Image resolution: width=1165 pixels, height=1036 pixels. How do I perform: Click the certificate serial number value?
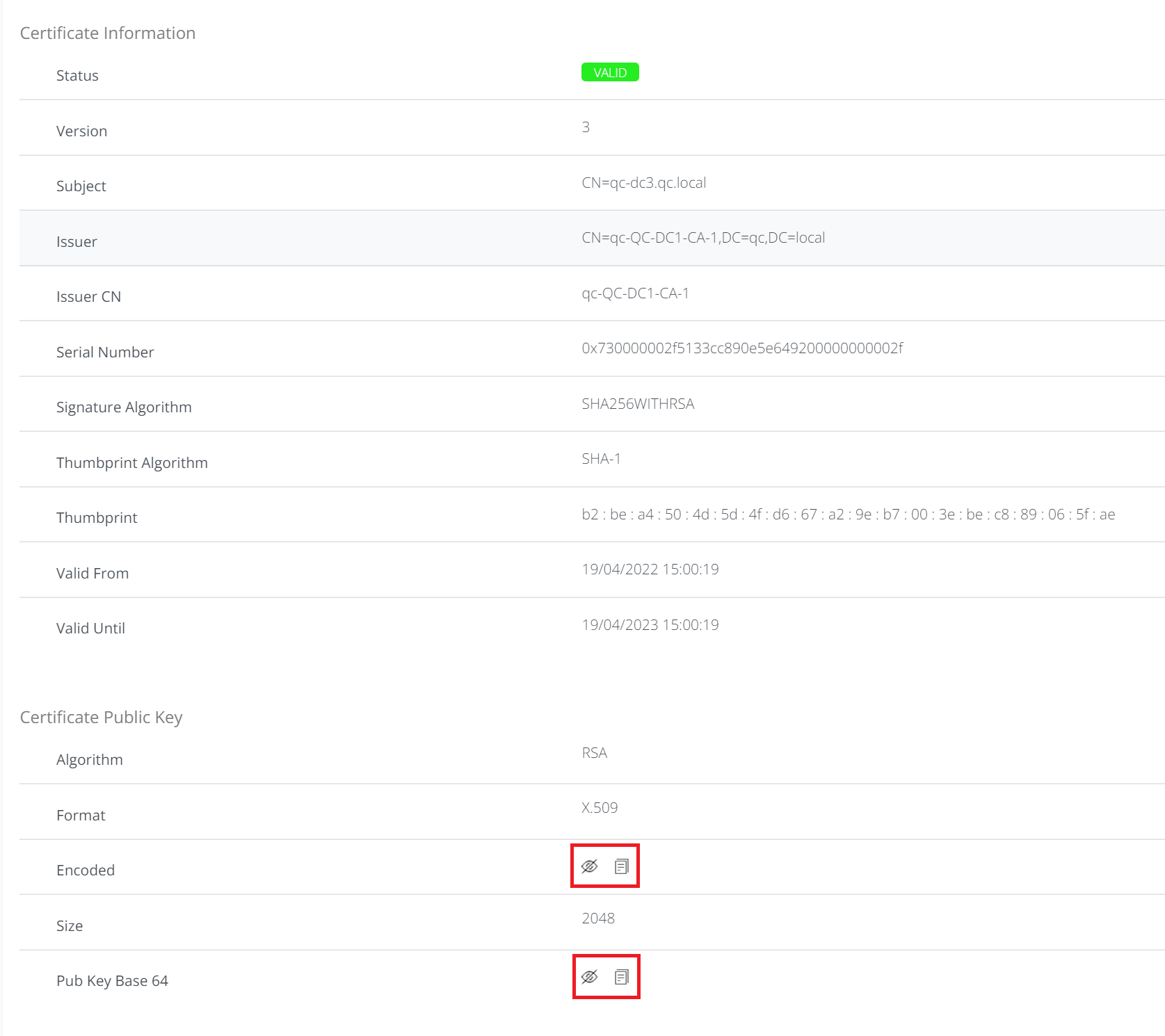pyautogui.click(x=742, y=348)
